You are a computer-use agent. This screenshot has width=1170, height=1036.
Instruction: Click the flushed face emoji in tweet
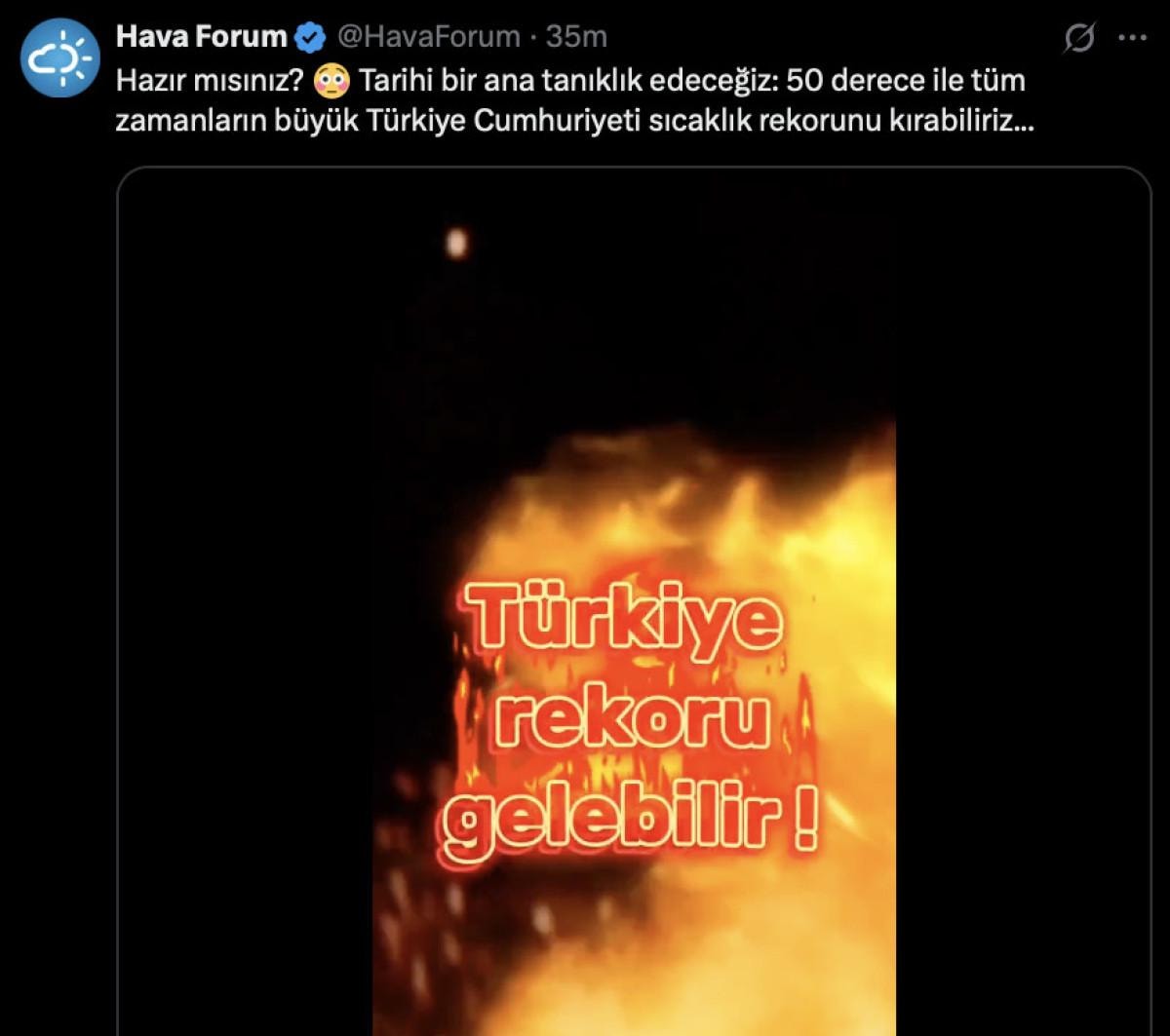(x=332, y=82)
